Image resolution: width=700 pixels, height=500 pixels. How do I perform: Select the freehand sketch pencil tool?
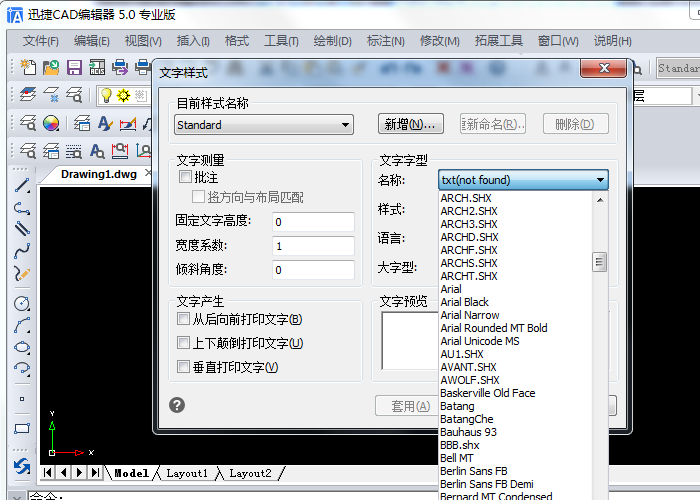(22, 273)
